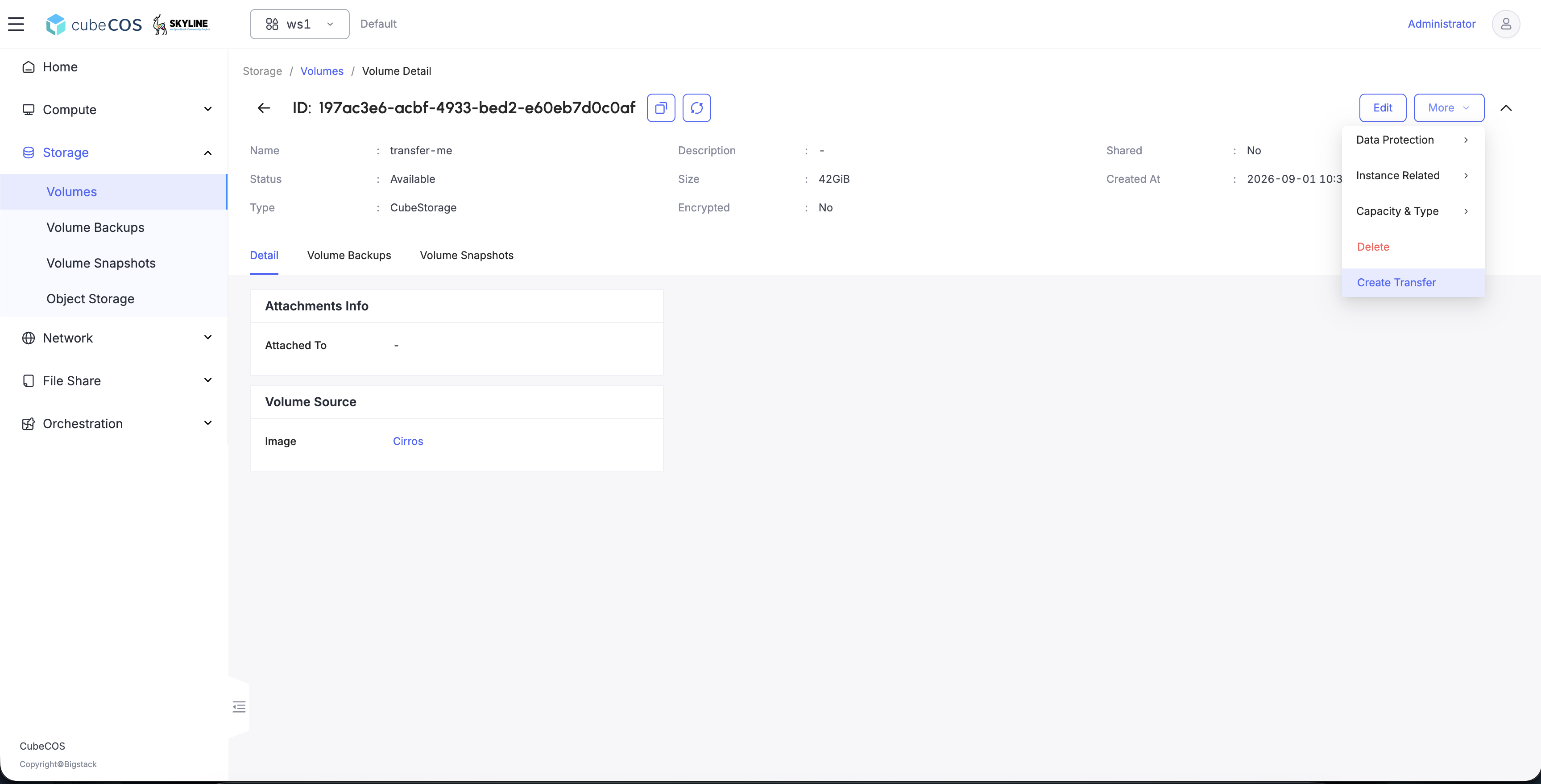The image size is (1541, 784).
Task: Open Volume Snapshots in the sidebar
Action: coord(114,263)
